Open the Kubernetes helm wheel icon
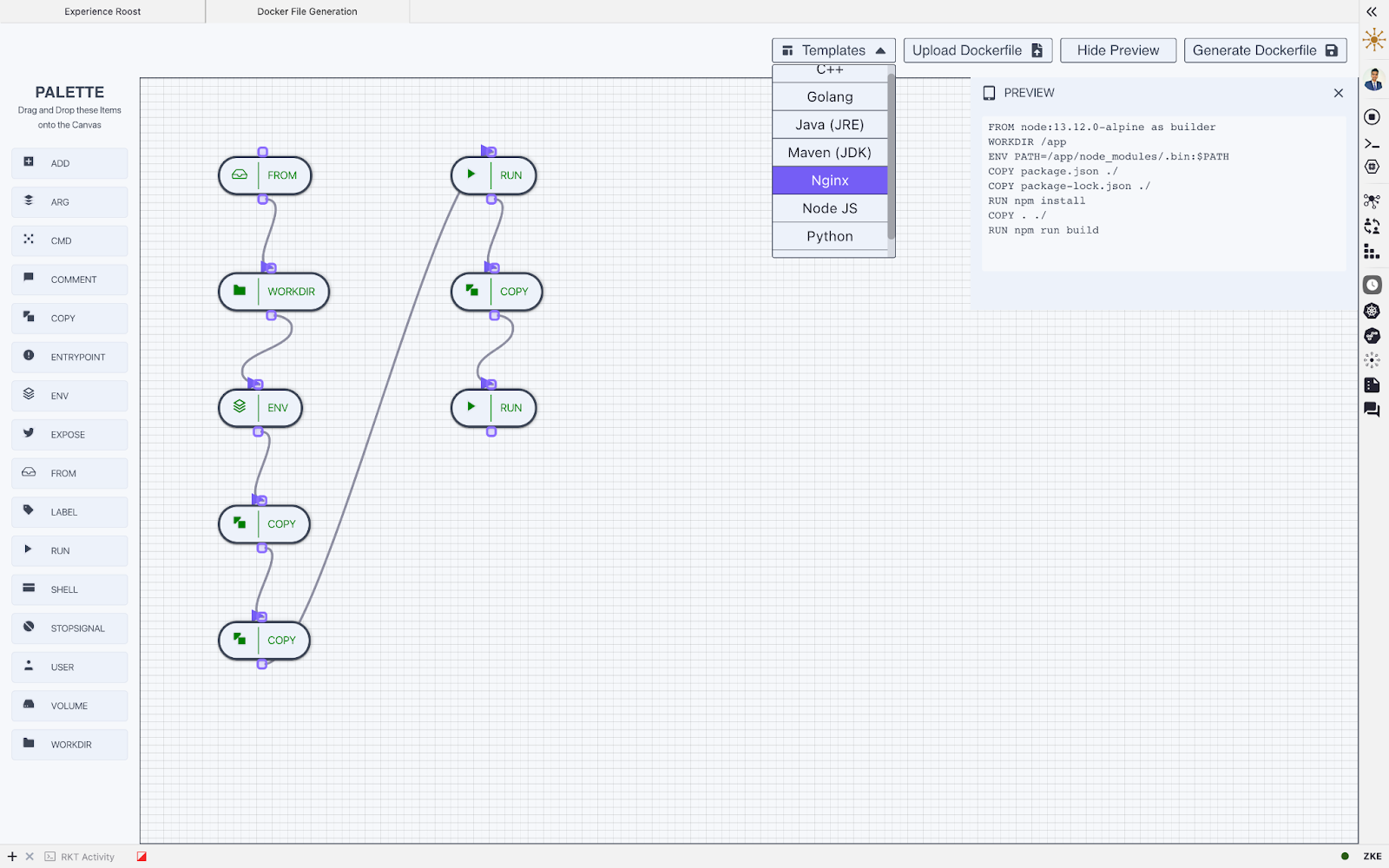1389x868 pixels. click(1372, 311)
